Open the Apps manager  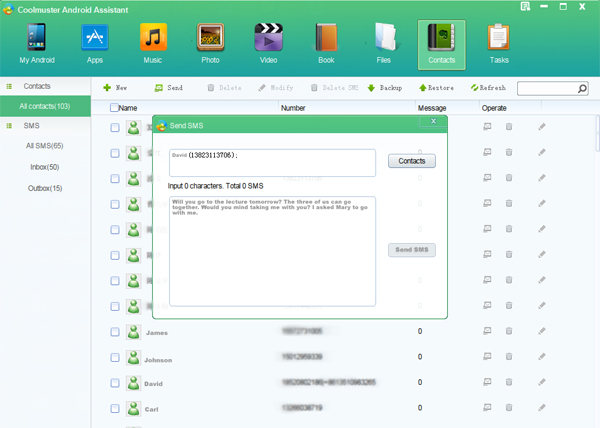coord(95,45)
